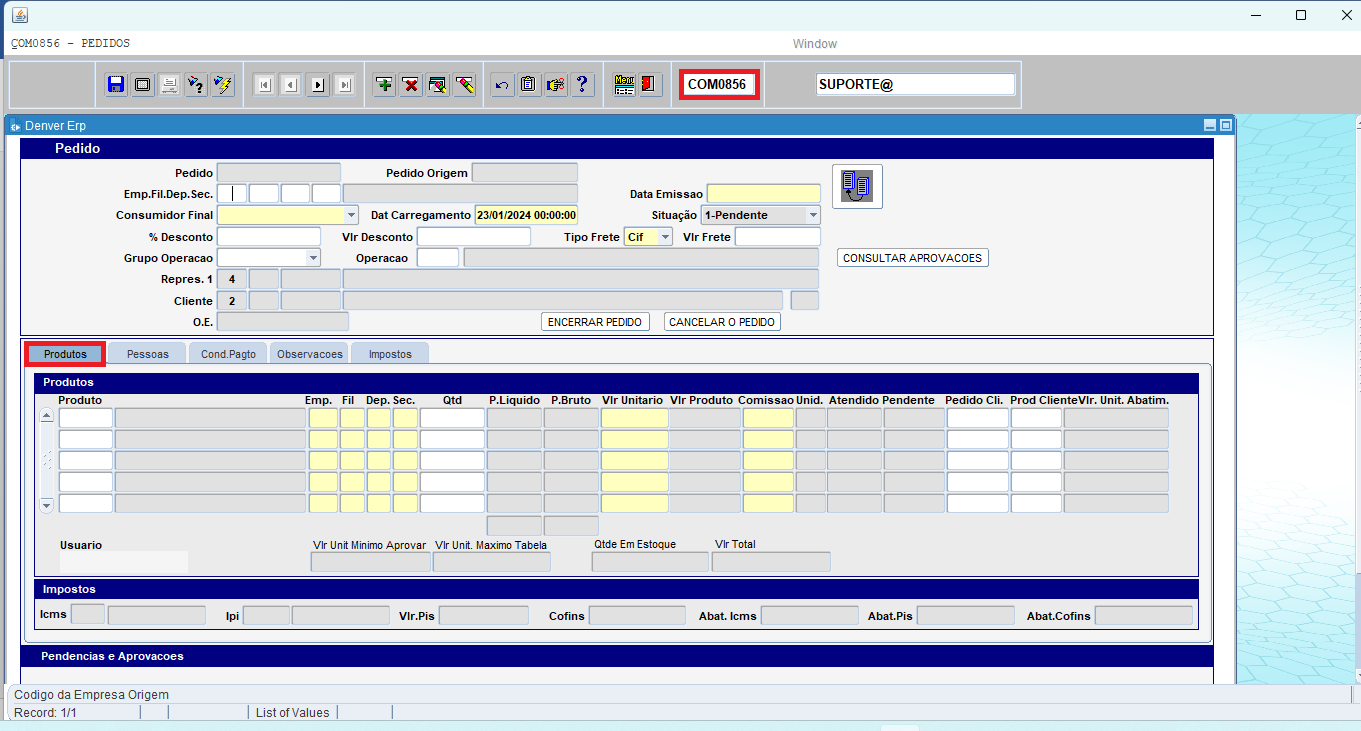
Task: Open help with the question mark icon
Action: (582, 85)
